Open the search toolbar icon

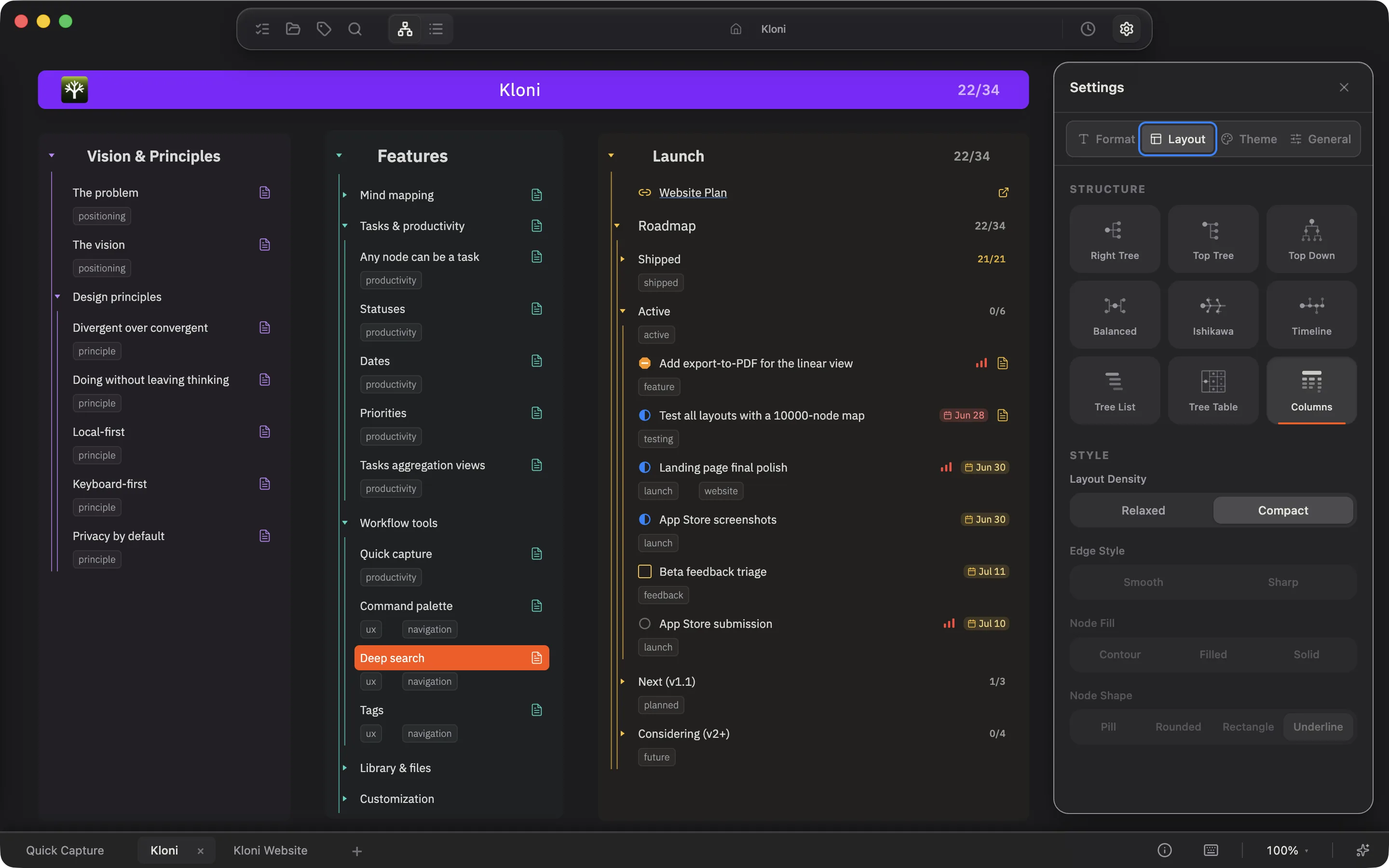(354, 29)
